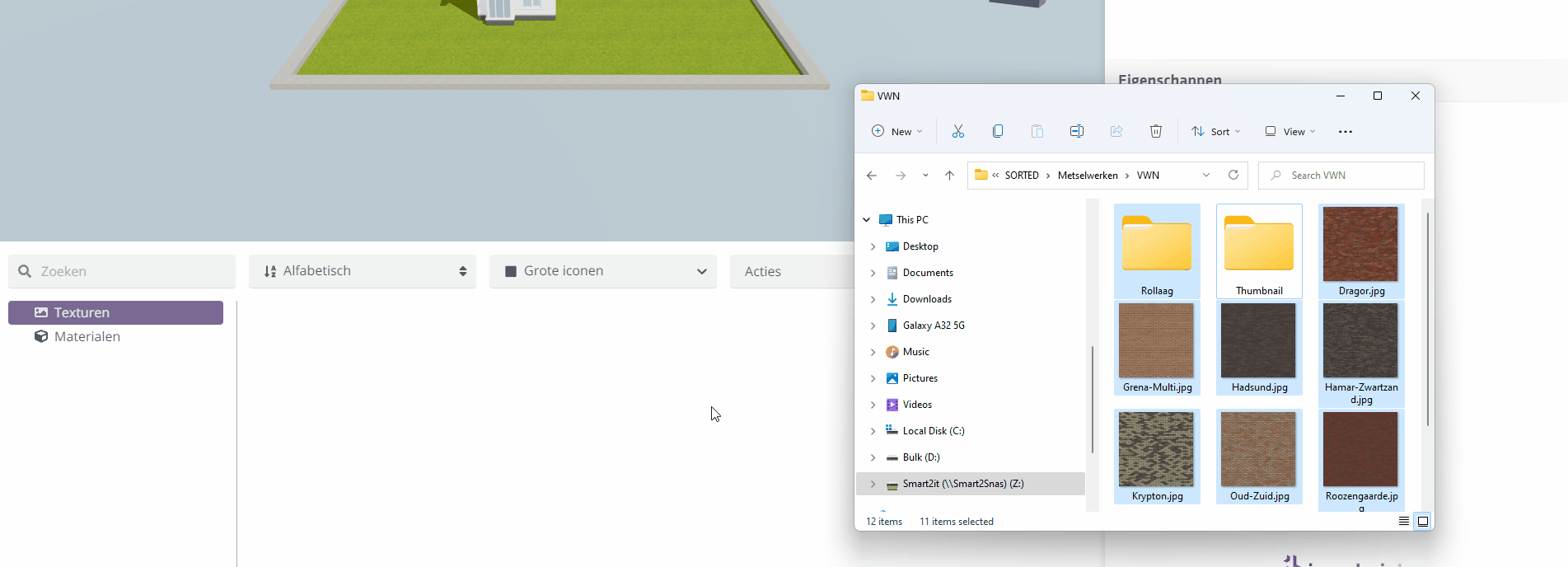Click the Up one level arrow

pyautogui.click(x=949, y=176)
